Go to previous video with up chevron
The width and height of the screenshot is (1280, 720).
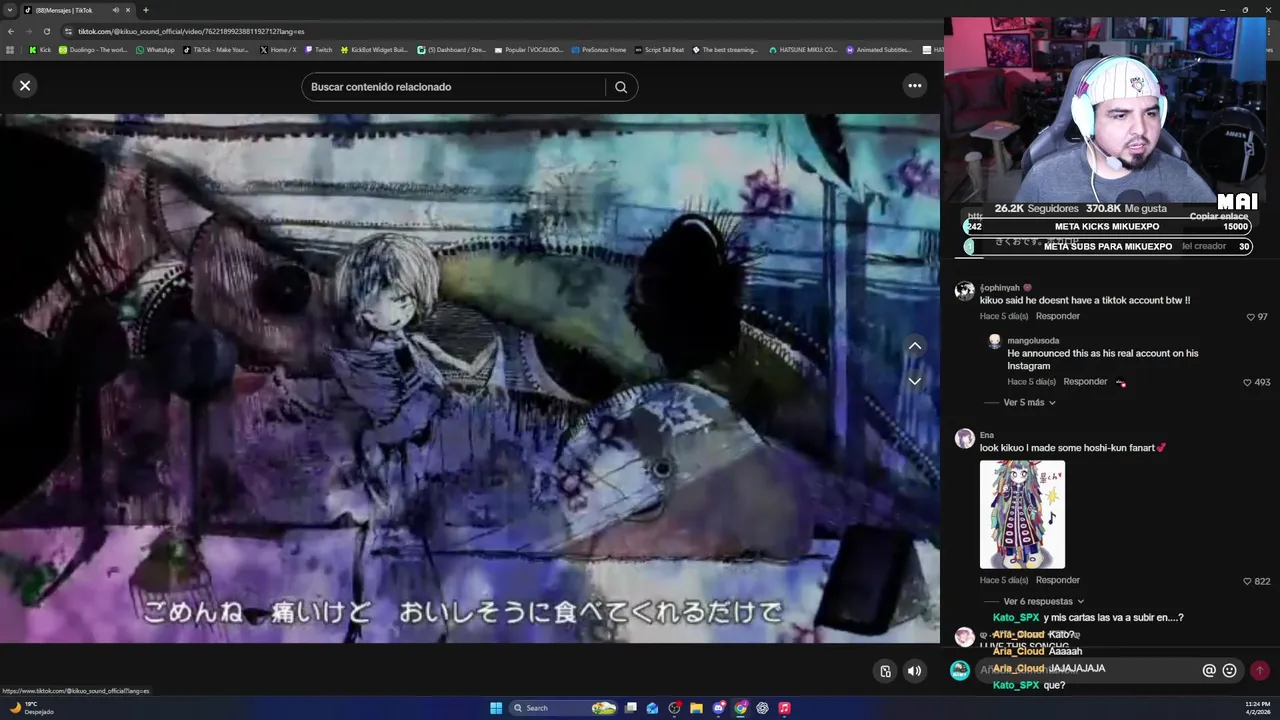click(x=914, y=346)
